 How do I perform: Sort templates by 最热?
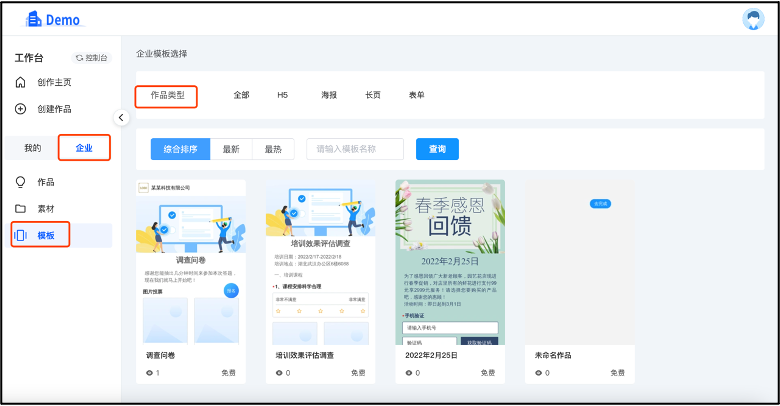pyautogui.click(x=273, y=149)
